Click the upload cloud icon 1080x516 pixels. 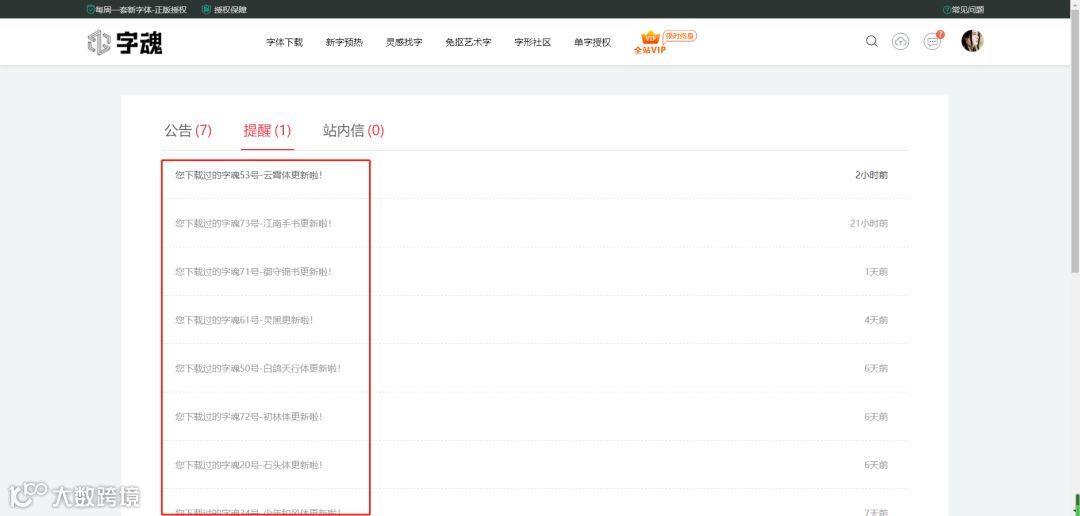(900, 41)
